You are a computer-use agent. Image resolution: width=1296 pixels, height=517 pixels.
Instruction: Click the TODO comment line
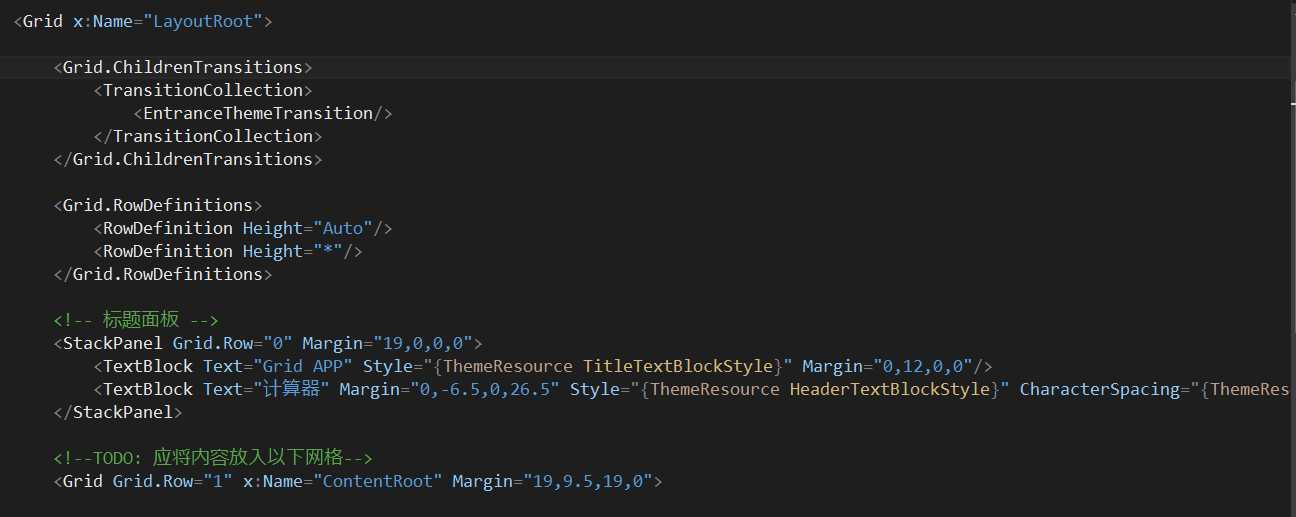(x=212, y=458)
